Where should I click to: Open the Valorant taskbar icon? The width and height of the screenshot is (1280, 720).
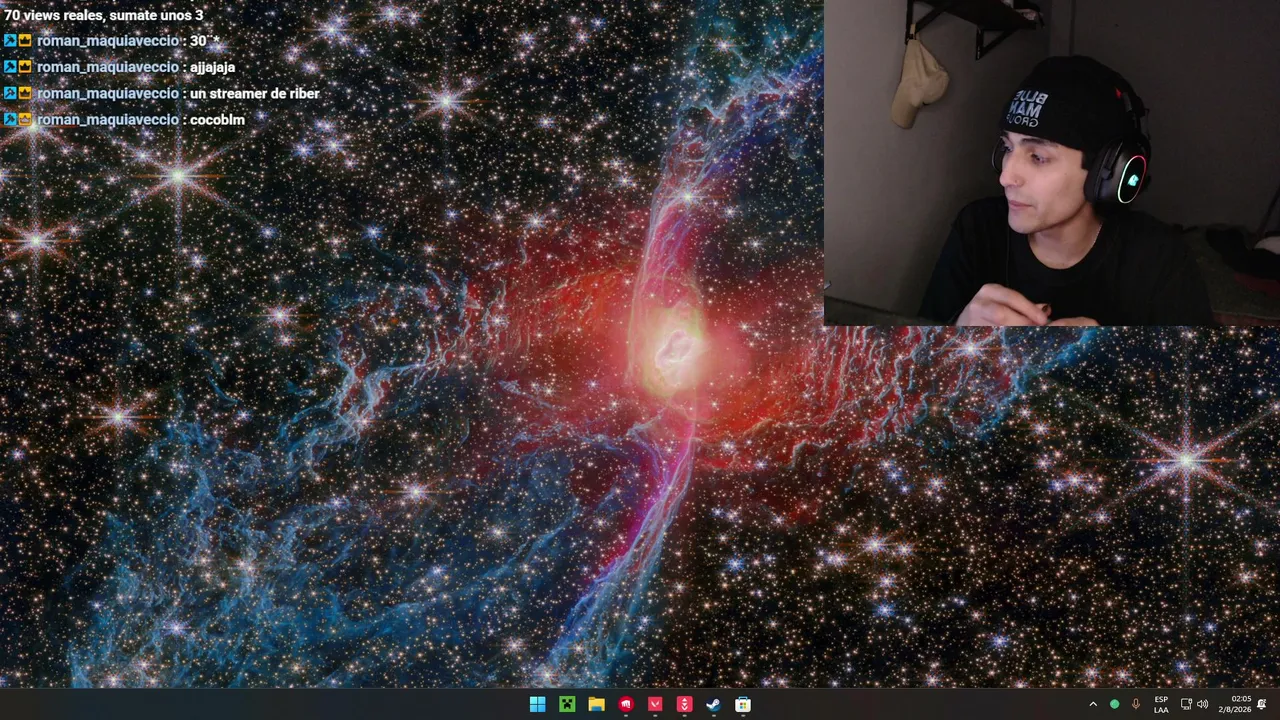point(655,705)
